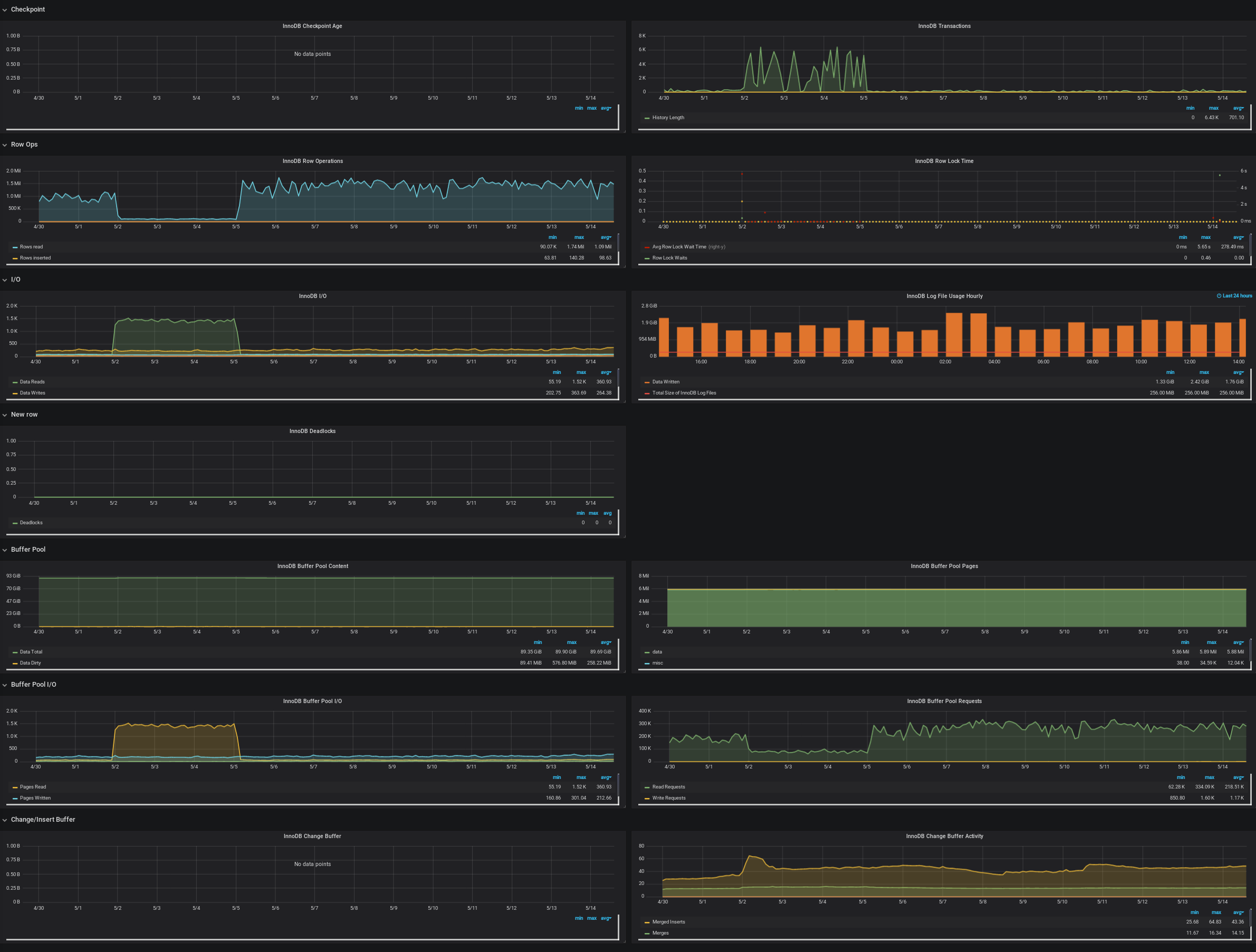
Task: Click the Total Size of InnoDB Log Files icon
Action: pyautogui.click(x=647, y=392)
